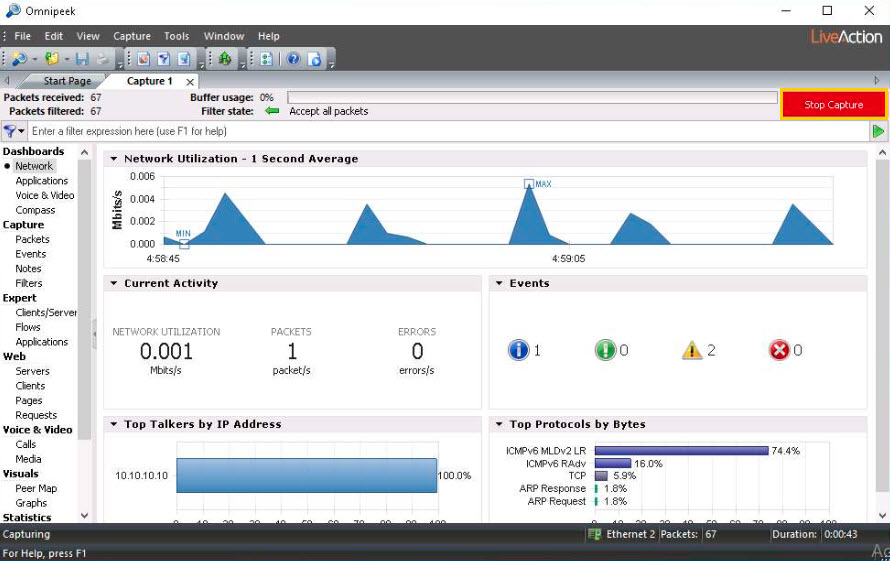Viewport: 890px width, 561px height.
Task: Click the Print toolbar icon
Action: click(102, 58)
